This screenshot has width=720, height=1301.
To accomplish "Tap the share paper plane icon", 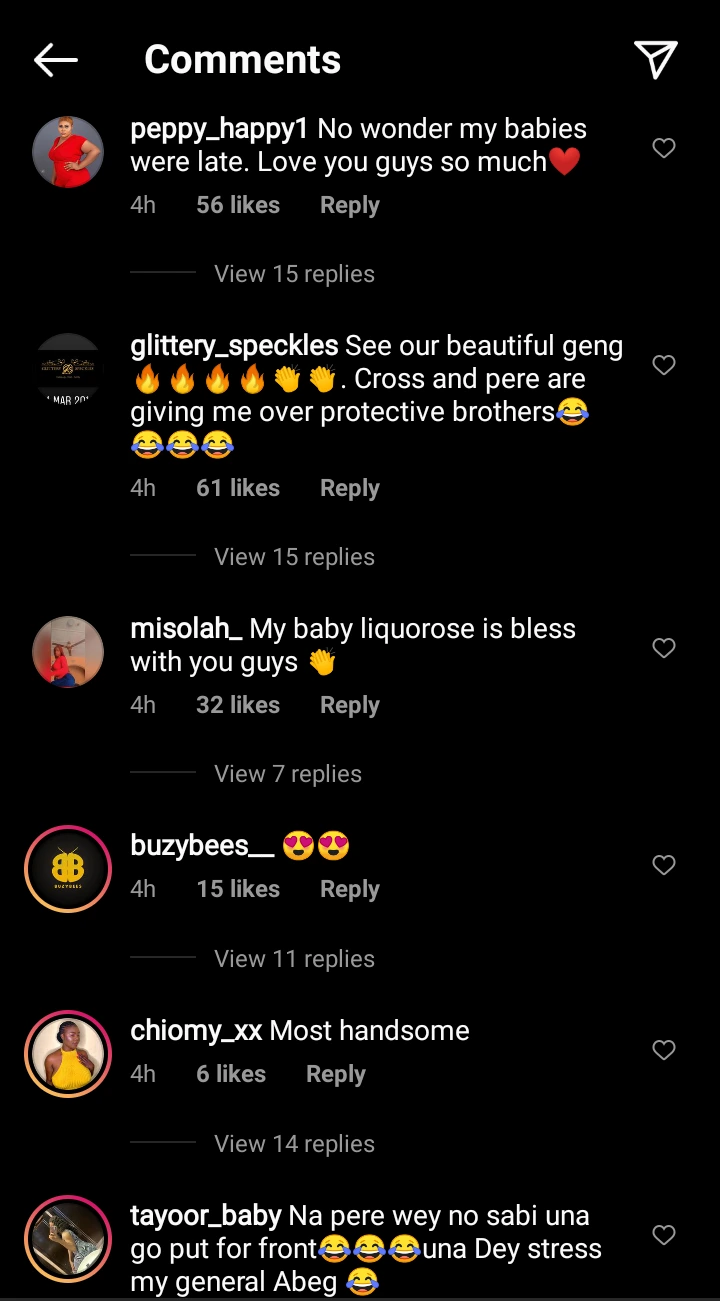I will pyautogui.click(x=656, y=60).
